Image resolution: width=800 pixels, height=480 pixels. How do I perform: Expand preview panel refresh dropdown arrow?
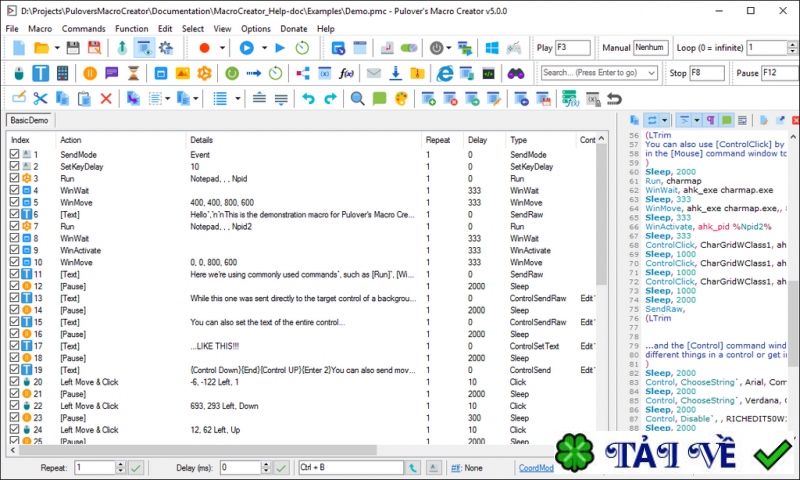point(664,120)
